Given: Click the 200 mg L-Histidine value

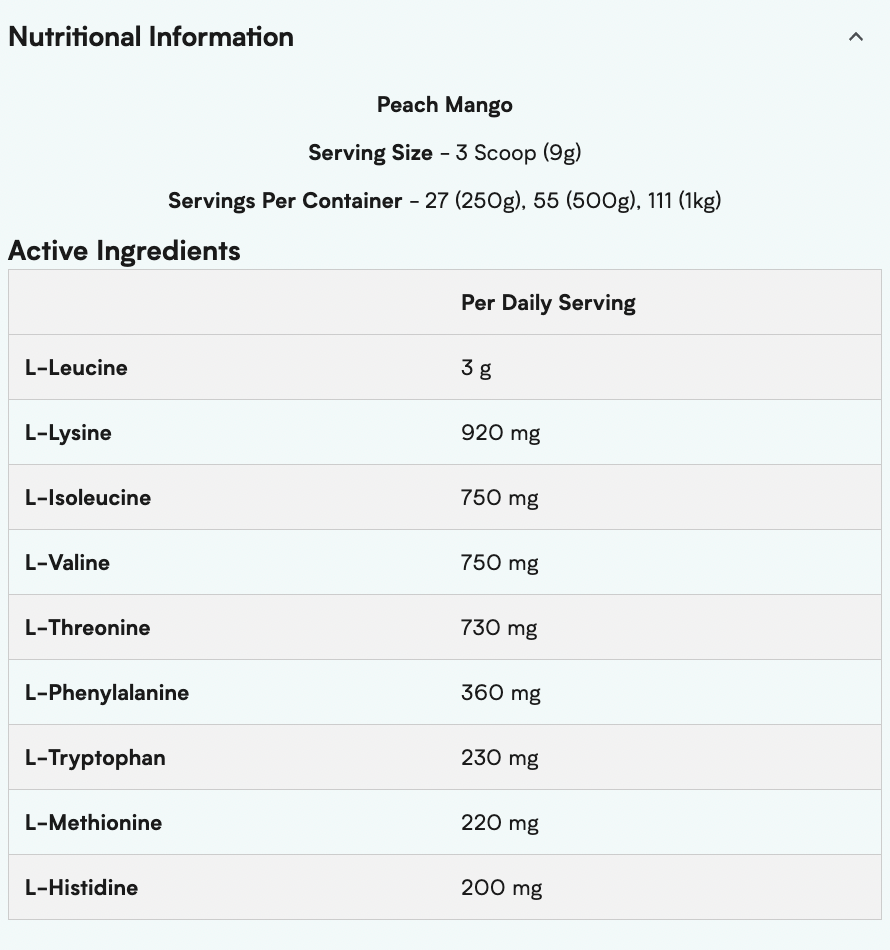Looking at the screenshot, I should [501, 887].
